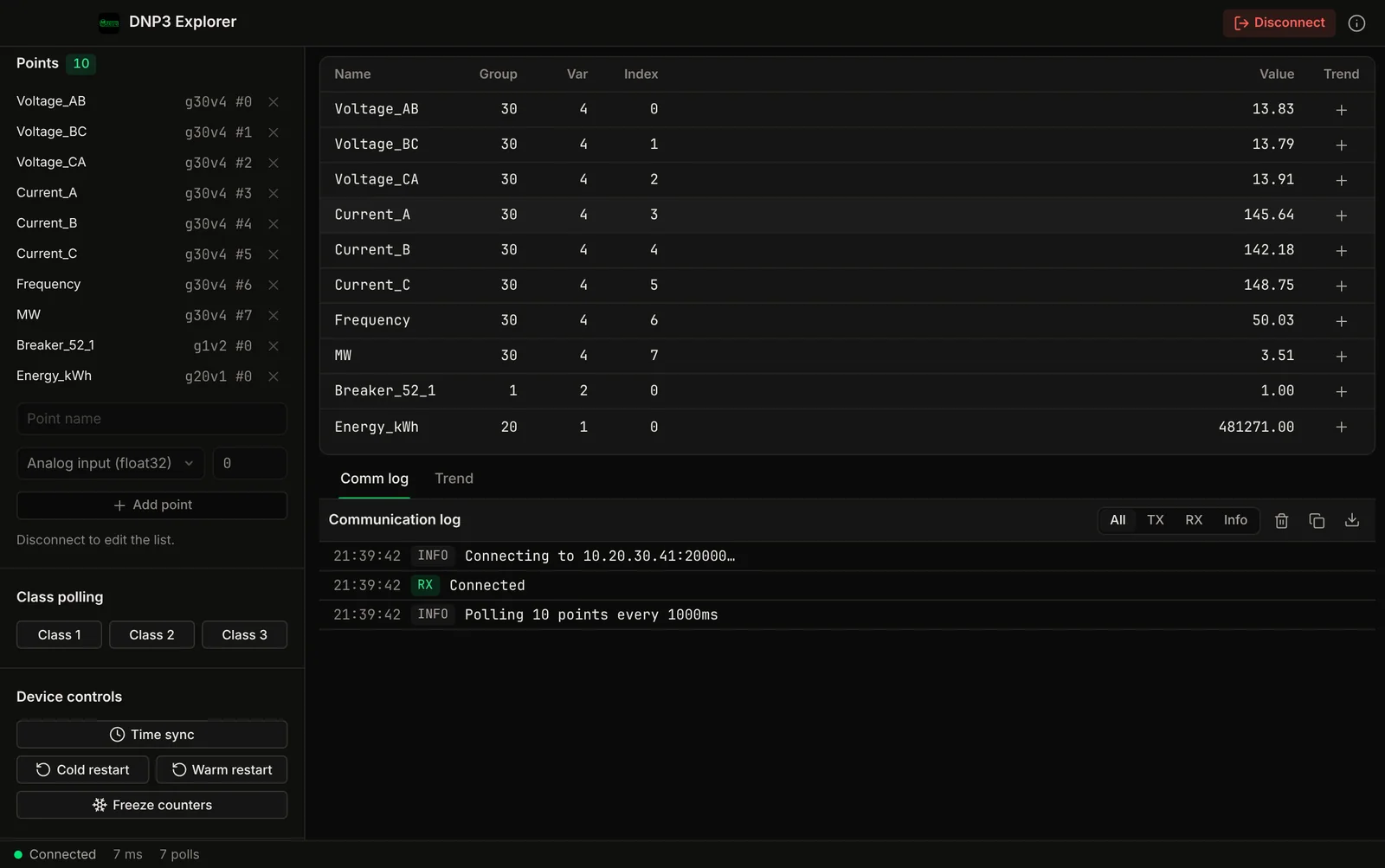Select the Comm log tab

374,479
